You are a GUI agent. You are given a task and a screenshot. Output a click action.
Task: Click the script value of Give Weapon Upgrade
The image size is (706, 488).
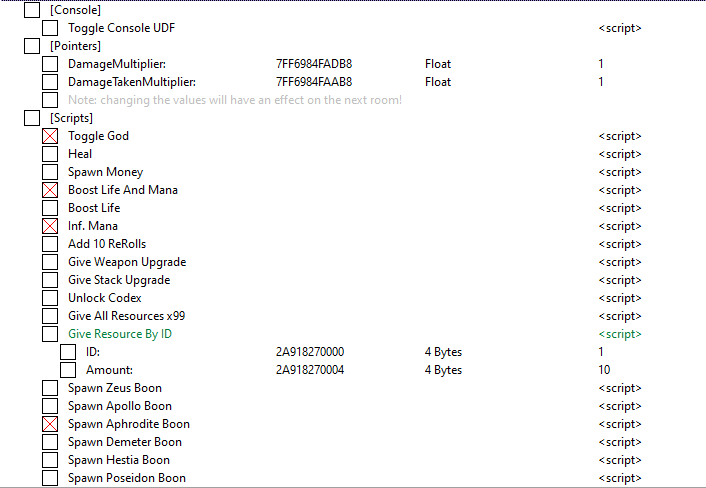[619, 262]
